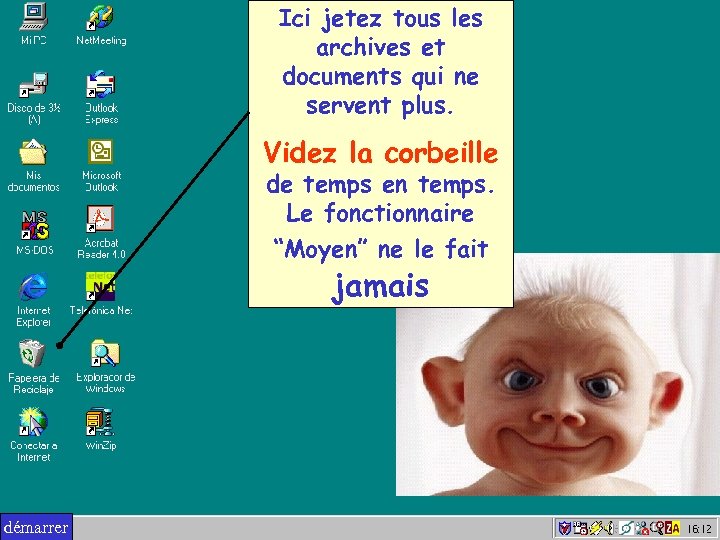
Task: Open the démarrer start button
Action: coord(36,527)
